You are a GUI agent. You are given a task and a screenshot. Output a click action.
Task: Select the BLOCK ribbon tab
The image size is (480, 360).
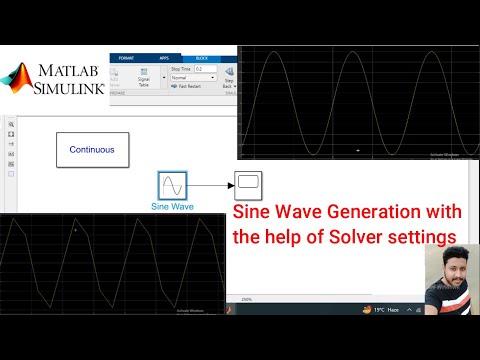(202, 58)
